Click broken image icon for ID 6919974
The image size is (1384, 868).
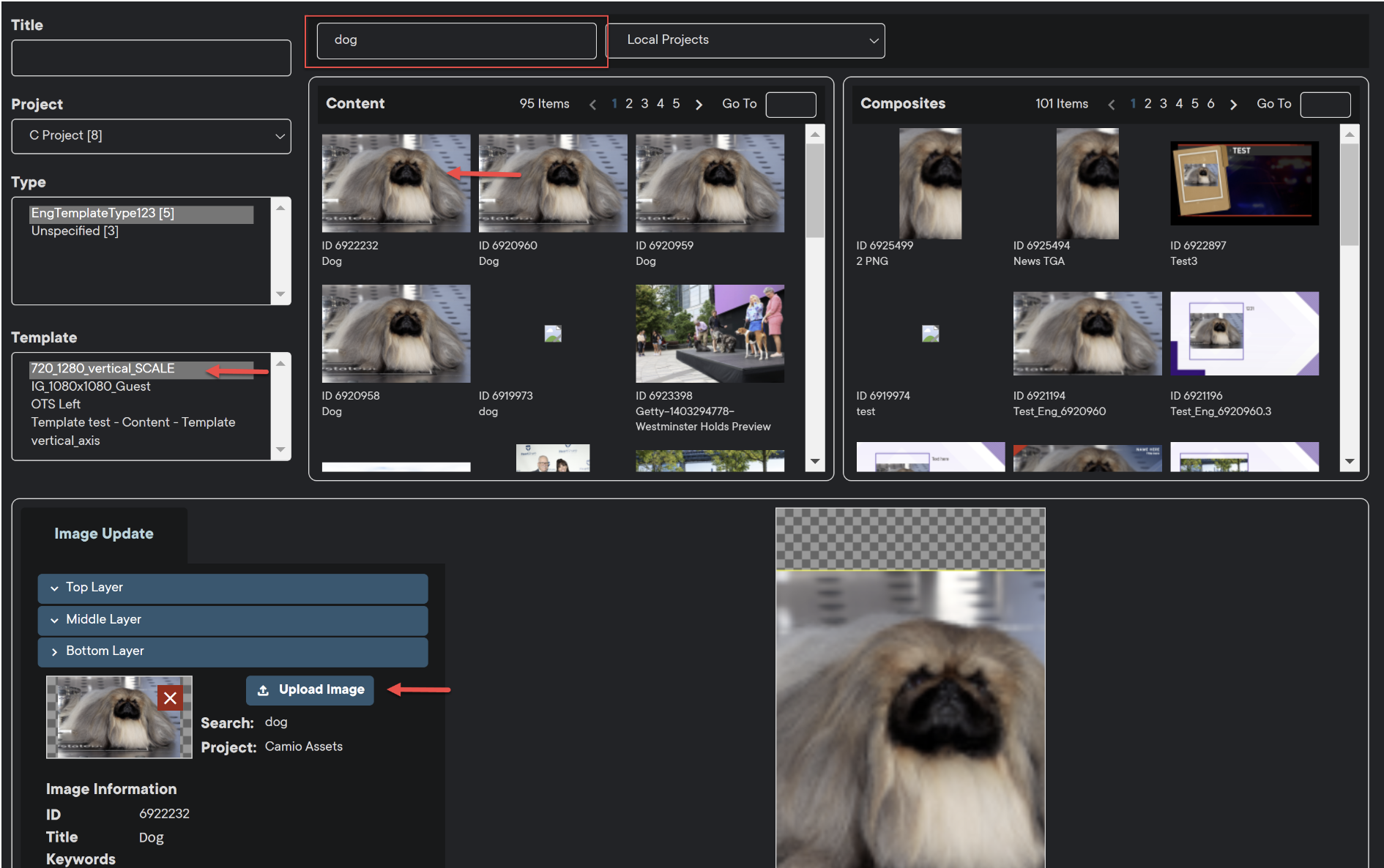pyautogui.click(x=930, y=334)
